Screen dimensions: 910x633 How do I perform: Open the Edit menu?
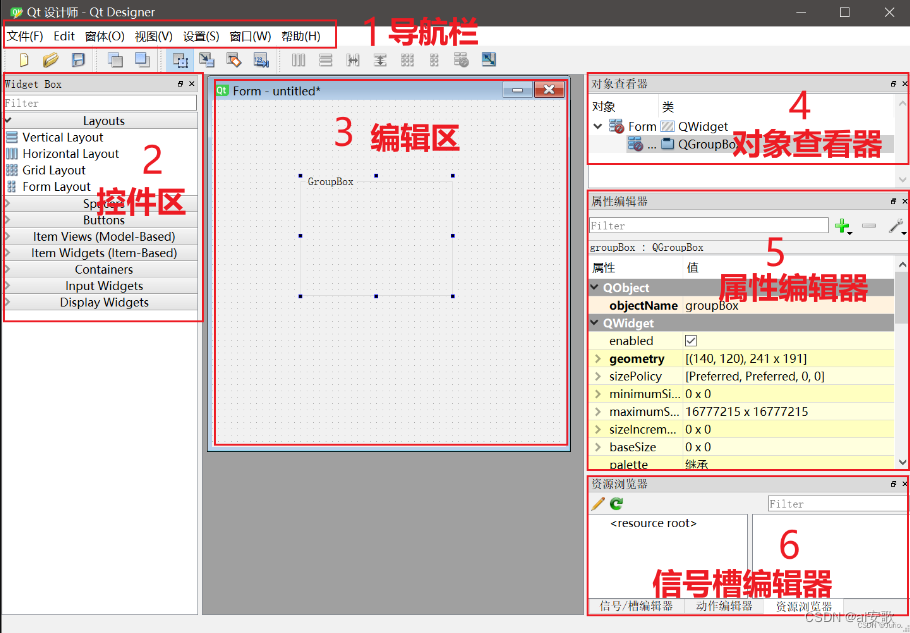click(x=64, y=36)
